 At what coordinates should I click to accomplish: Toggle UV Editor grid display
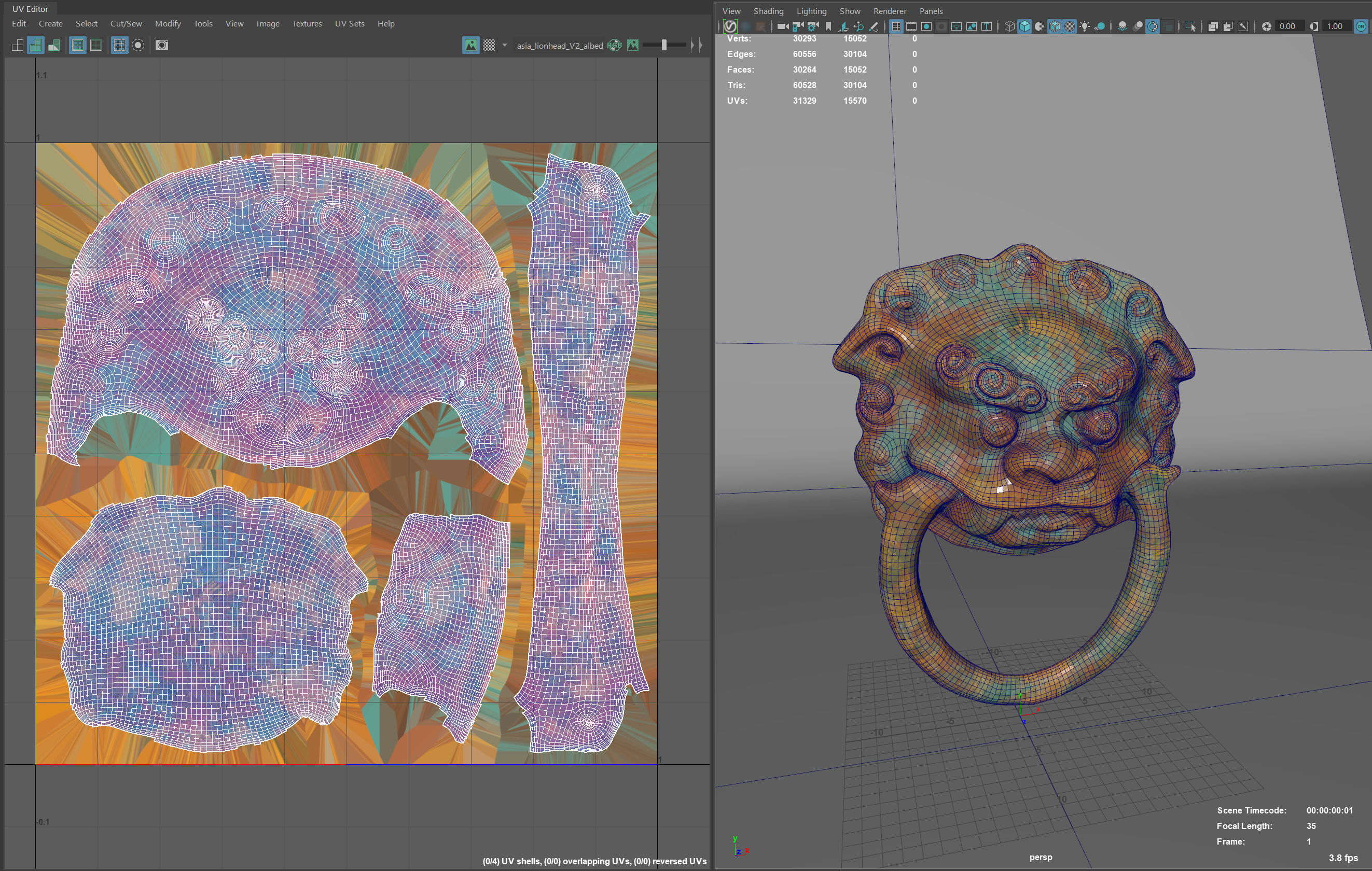click(119, 45)
